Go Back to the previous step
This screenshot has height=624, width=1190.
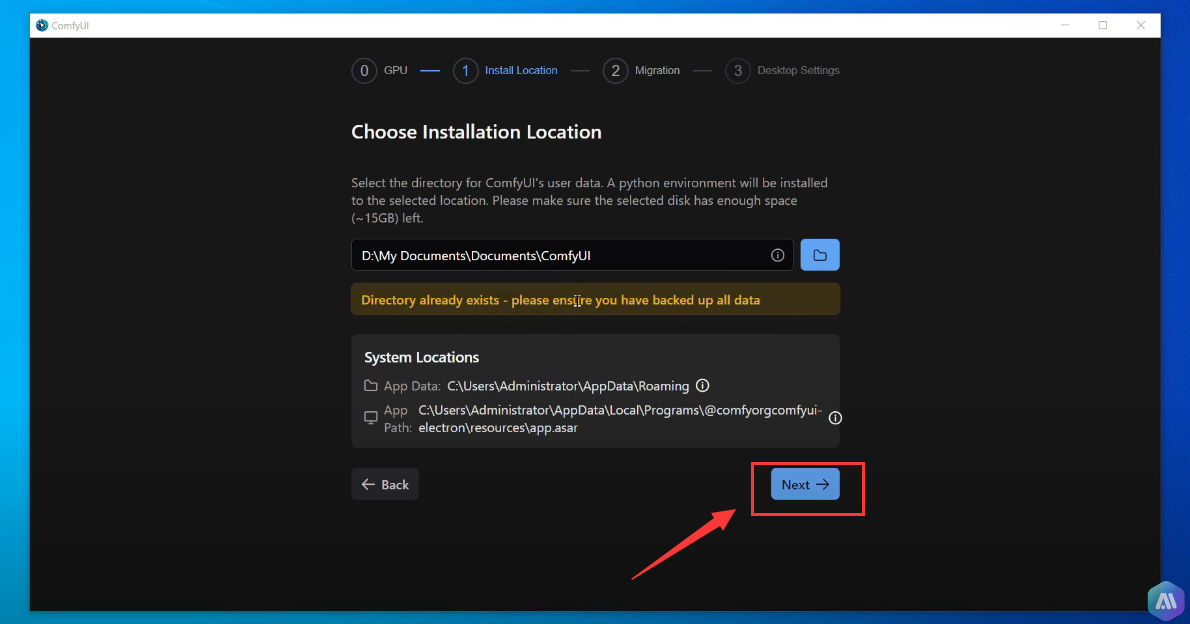point(385,484)
